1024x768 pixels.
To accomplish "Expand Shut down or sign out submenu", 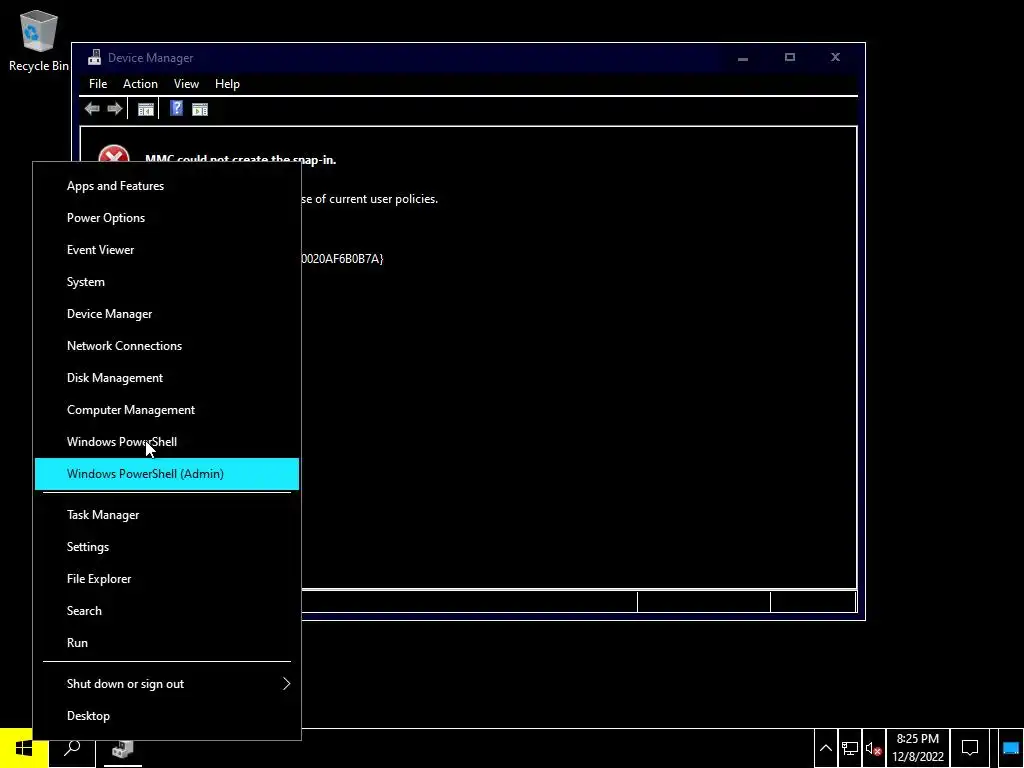I will [x=167, y=684].
